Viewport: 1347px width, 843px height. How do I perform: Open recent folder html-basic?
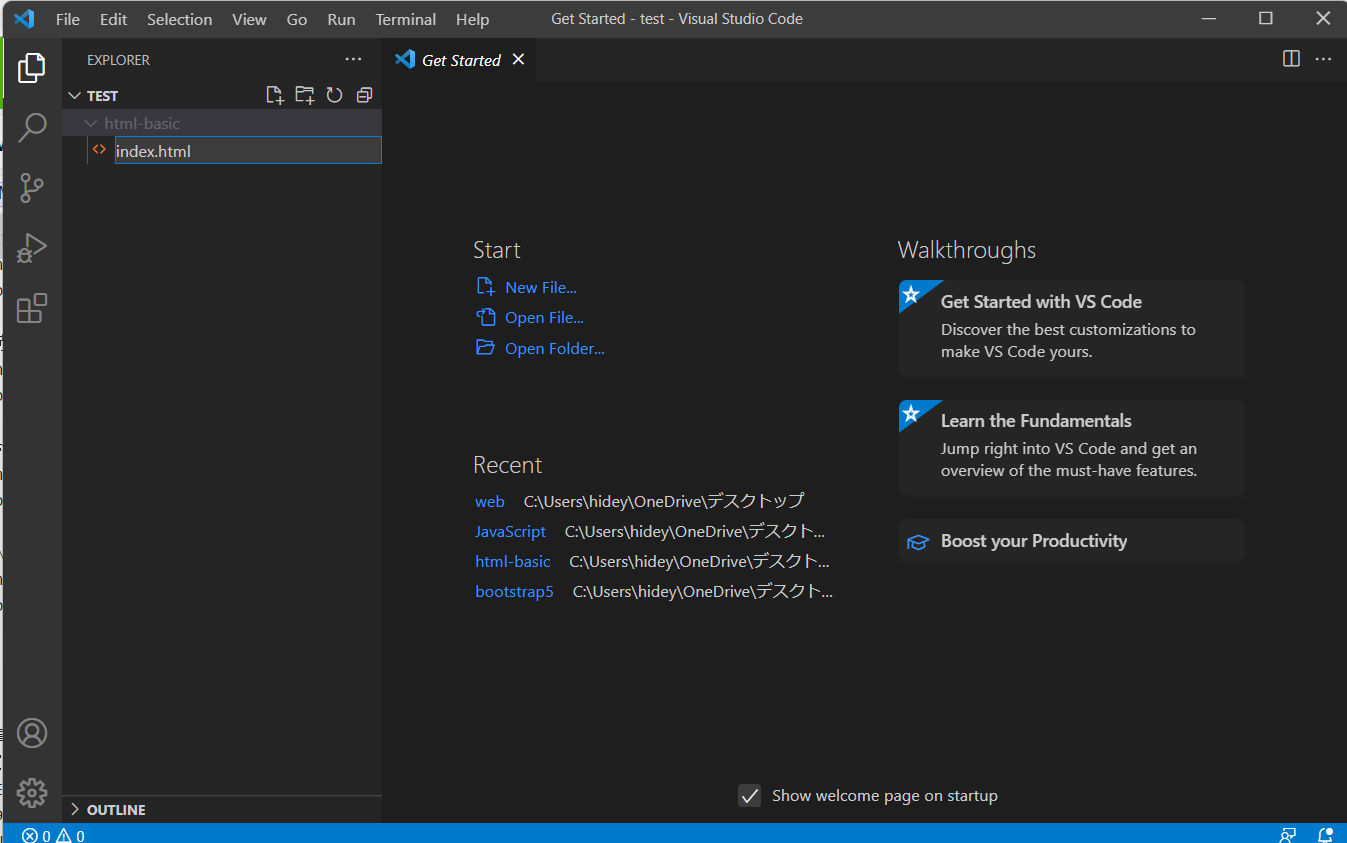click(513, 562)
